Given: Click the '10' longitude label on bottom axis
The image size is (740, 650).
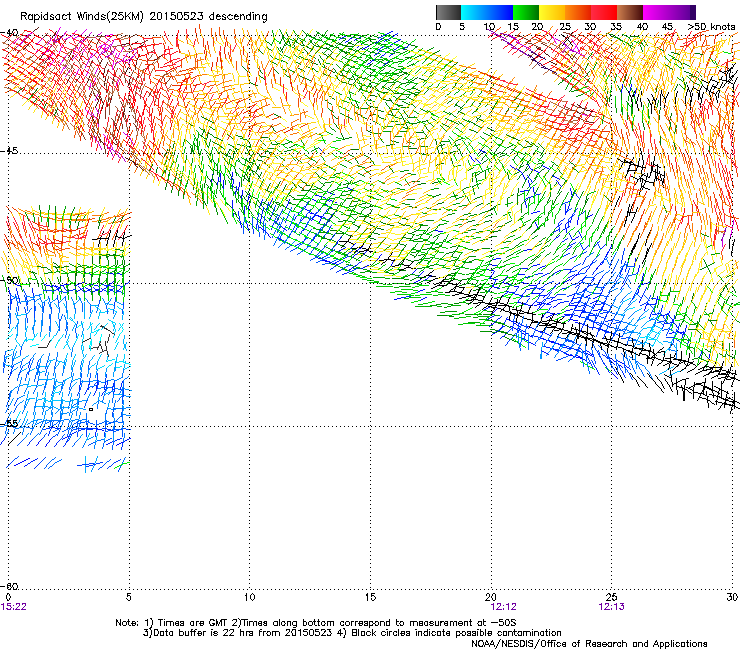Looking at the screenshot, I should (x=250, y=598).
